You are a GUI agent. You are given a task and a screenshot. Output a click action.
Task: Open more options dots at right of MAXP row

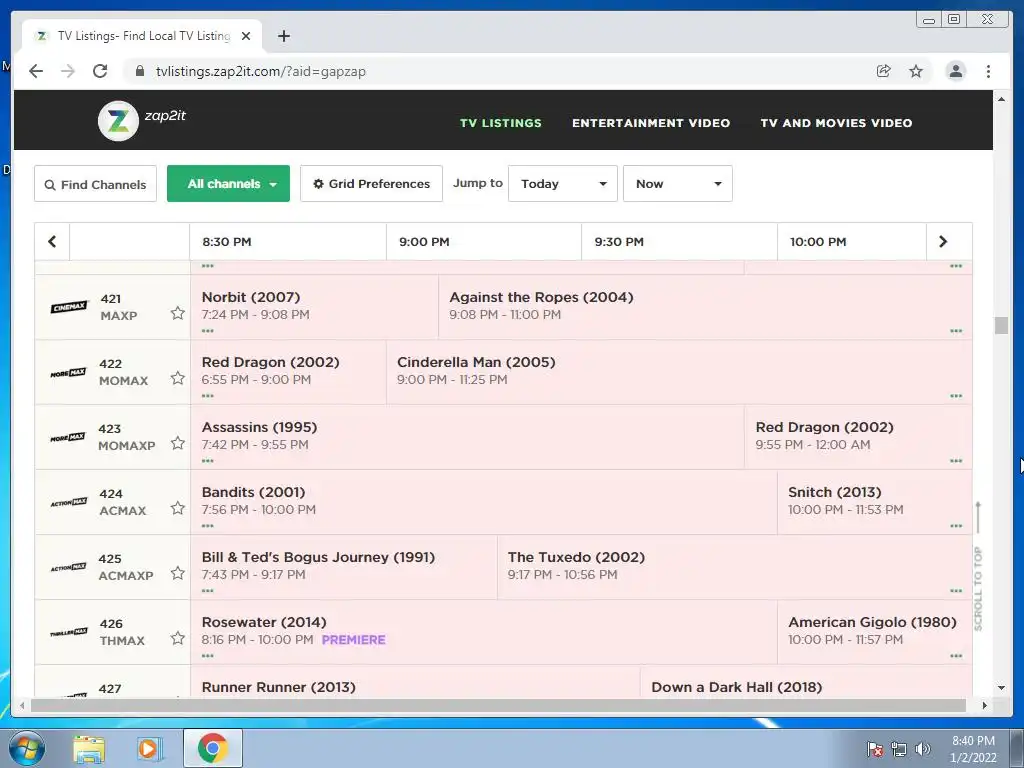coord(956,331)
